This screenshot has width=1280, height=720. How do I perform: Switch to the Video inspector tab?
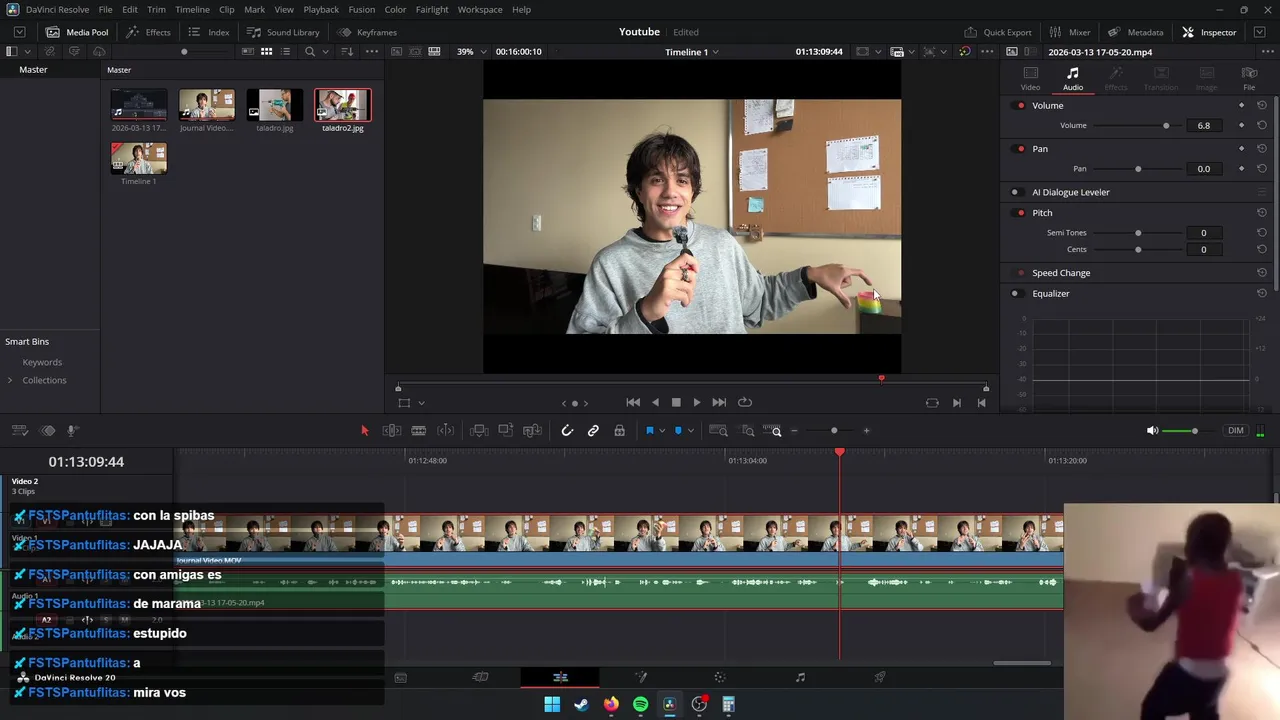coord(1030,78)
